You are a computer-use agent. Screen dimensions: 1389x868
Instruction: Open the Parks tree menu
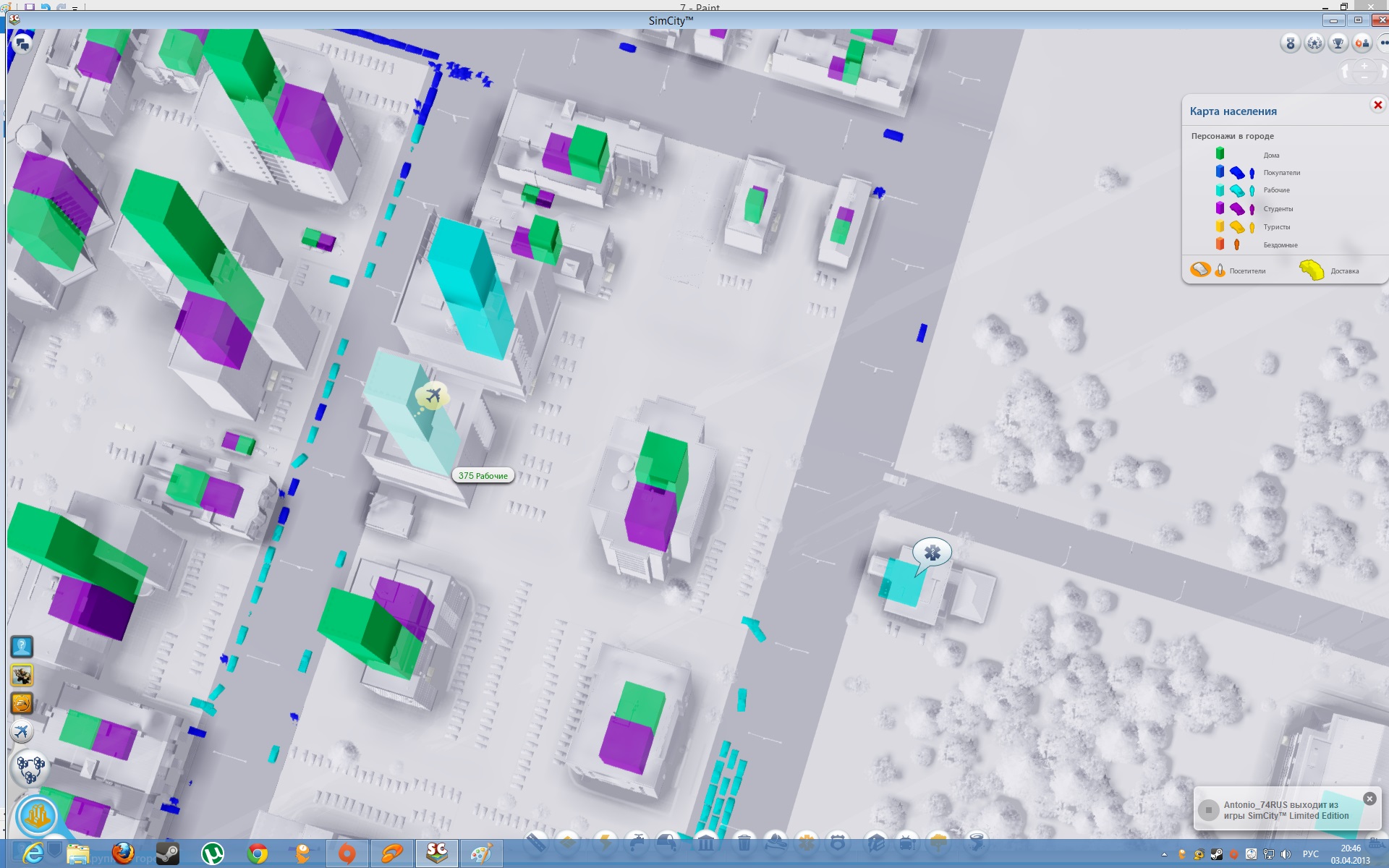938,843
